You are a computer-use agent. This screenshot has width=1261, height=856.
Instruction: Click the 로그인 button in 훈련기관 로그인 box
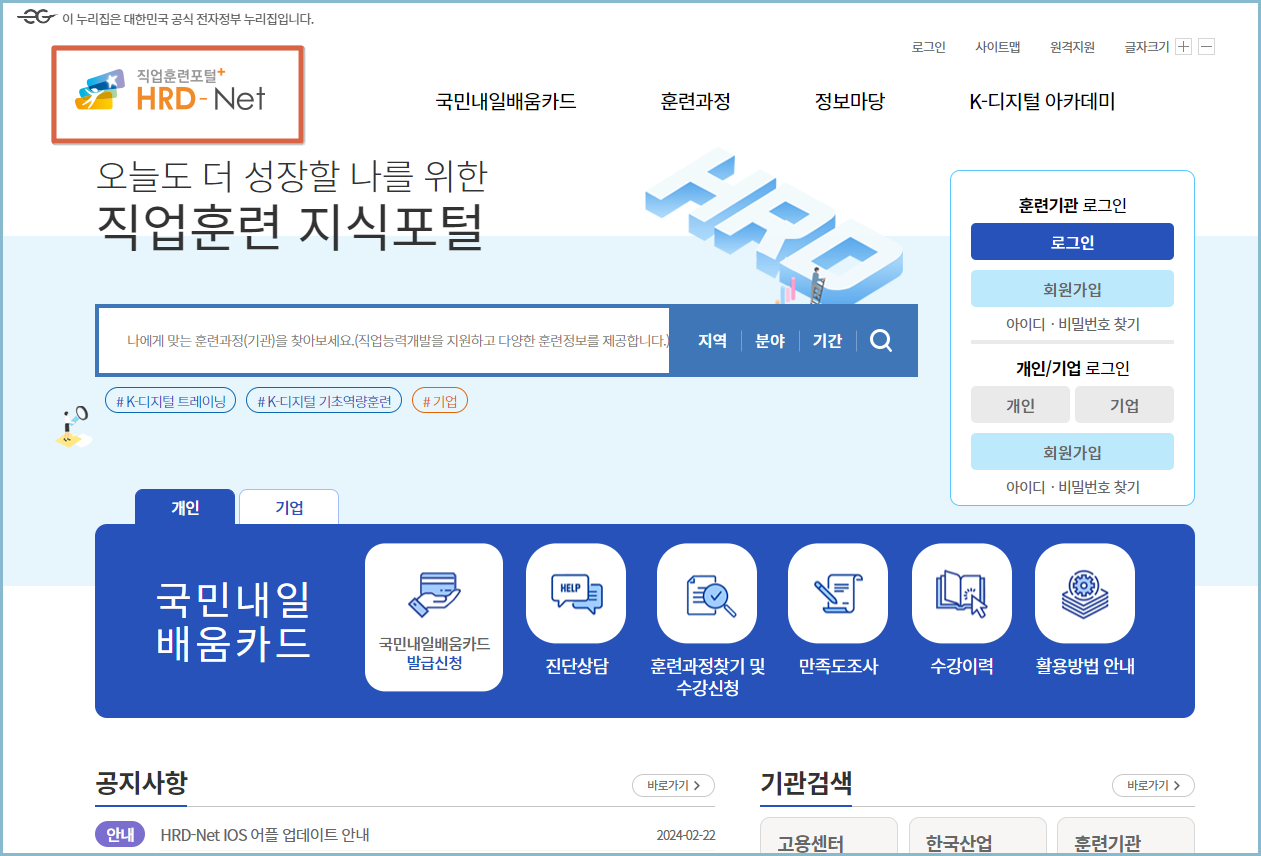click(x=1072, y=241)
